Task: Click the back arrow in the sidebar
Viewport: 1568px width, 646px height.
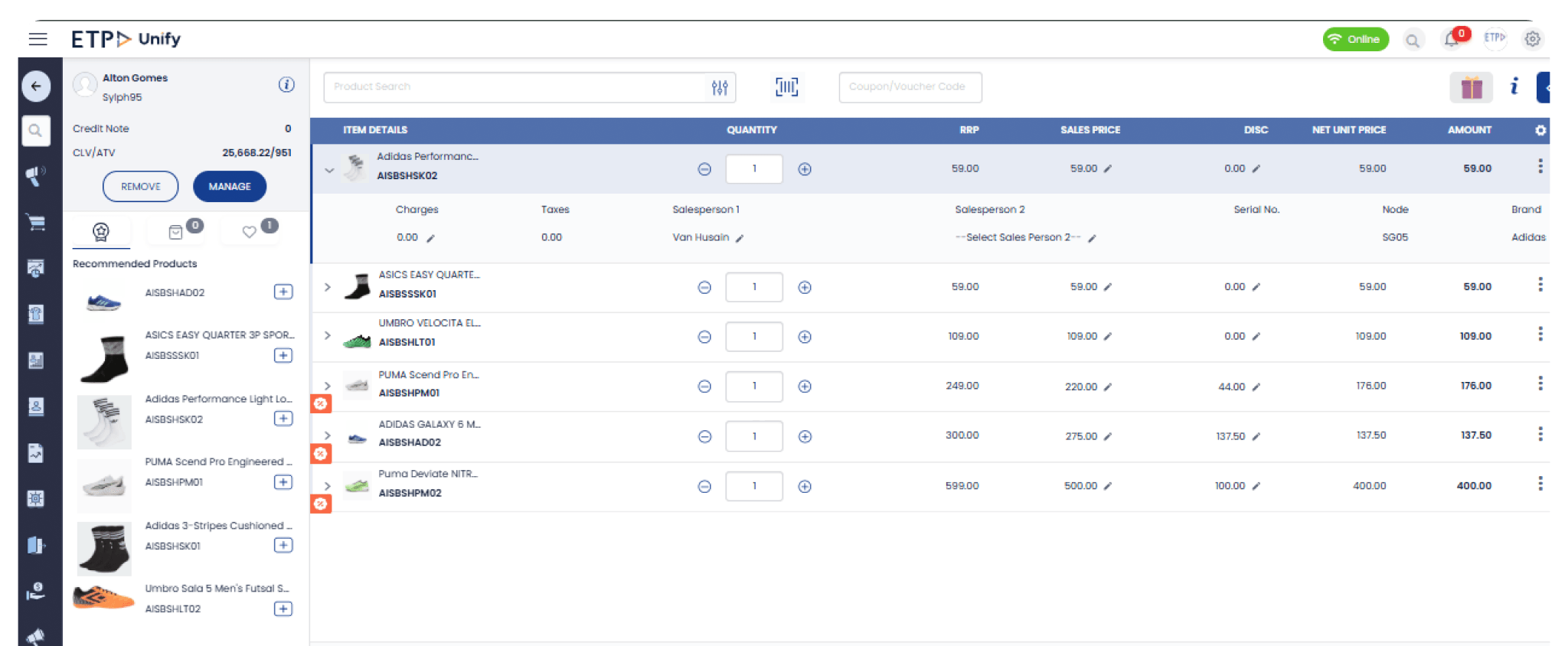Action: click(36, 86)
